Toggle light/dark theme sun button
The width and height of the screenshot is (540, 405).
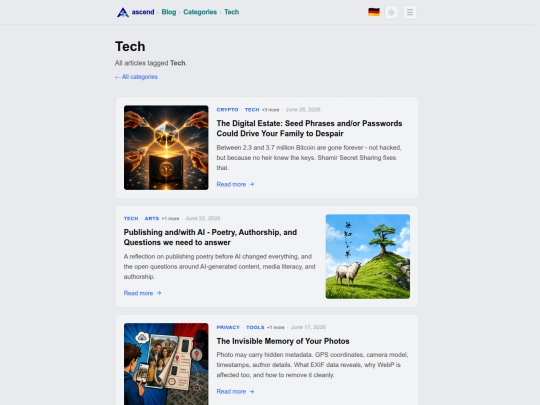click(391, 12)
